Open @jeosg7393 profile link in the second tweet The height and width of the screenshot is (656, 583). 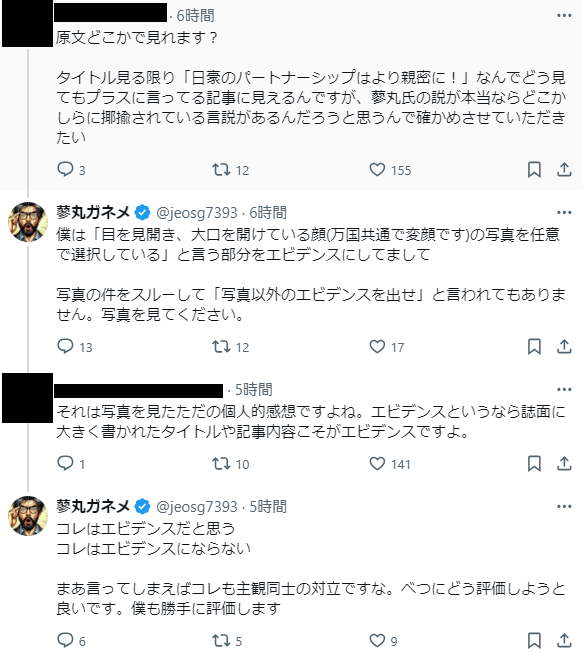coord(197,213)
